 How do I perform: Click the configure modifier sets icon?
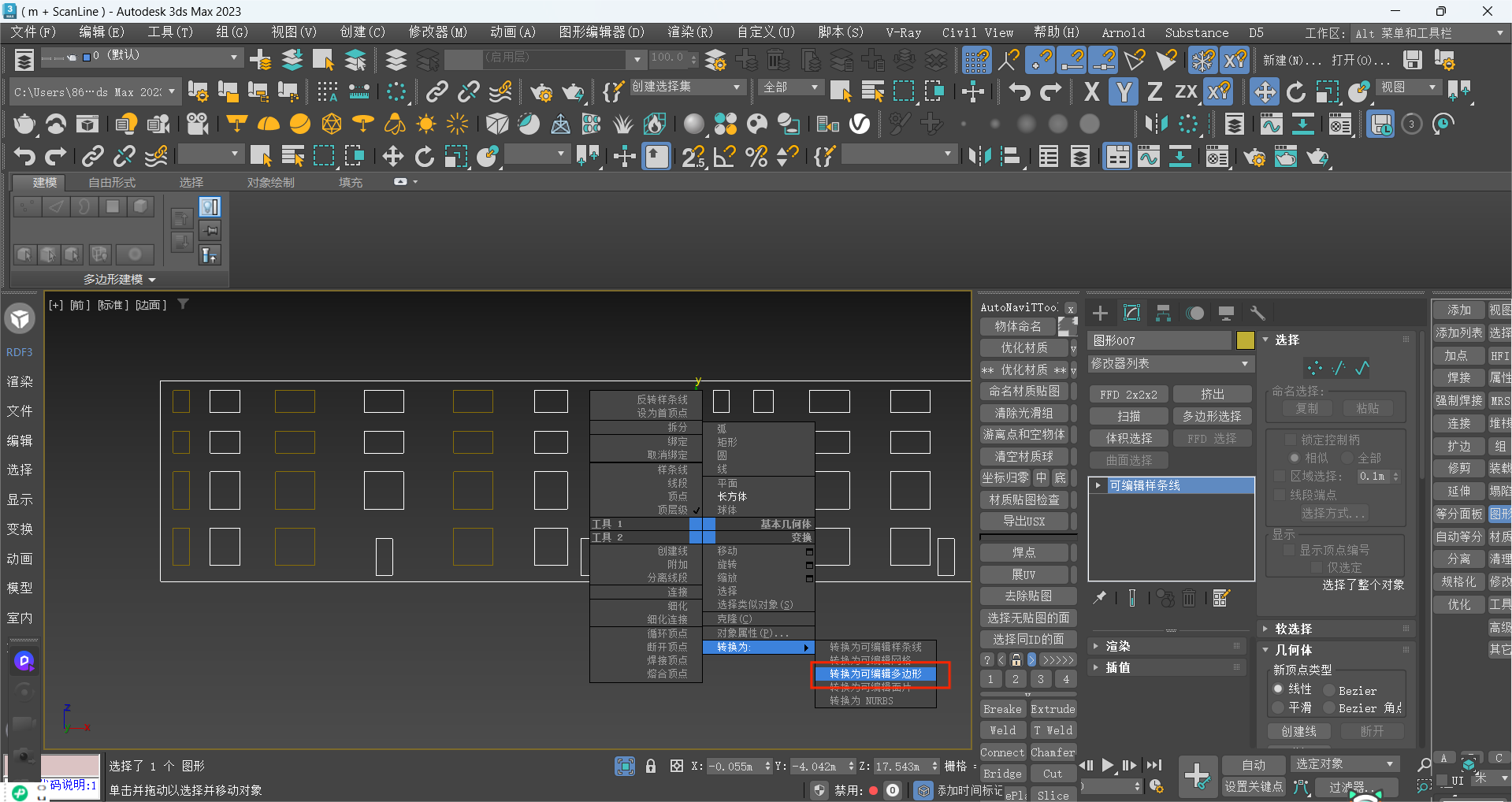(1220, 598)
